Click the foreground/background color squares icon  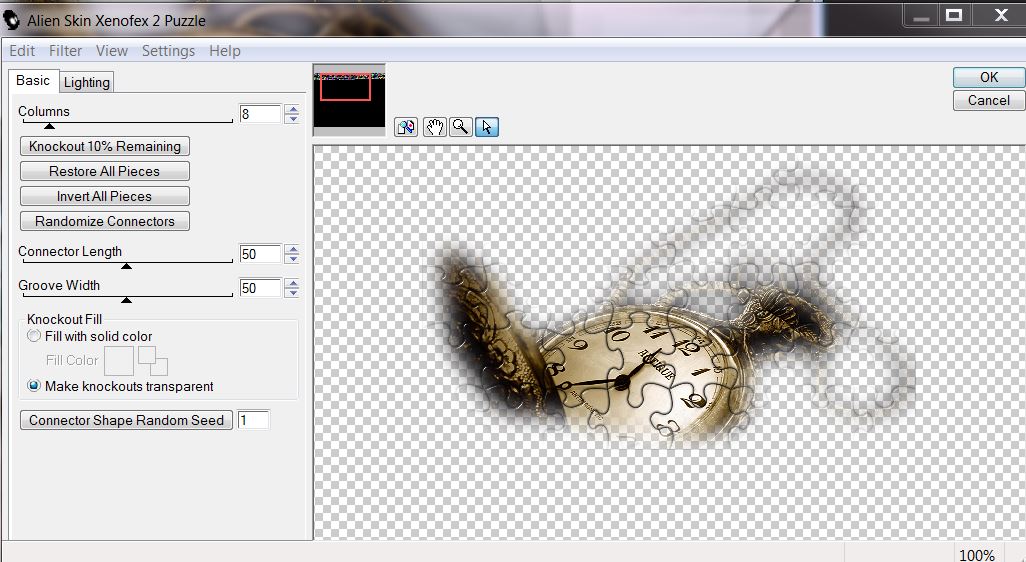click(x=152, y=360)
